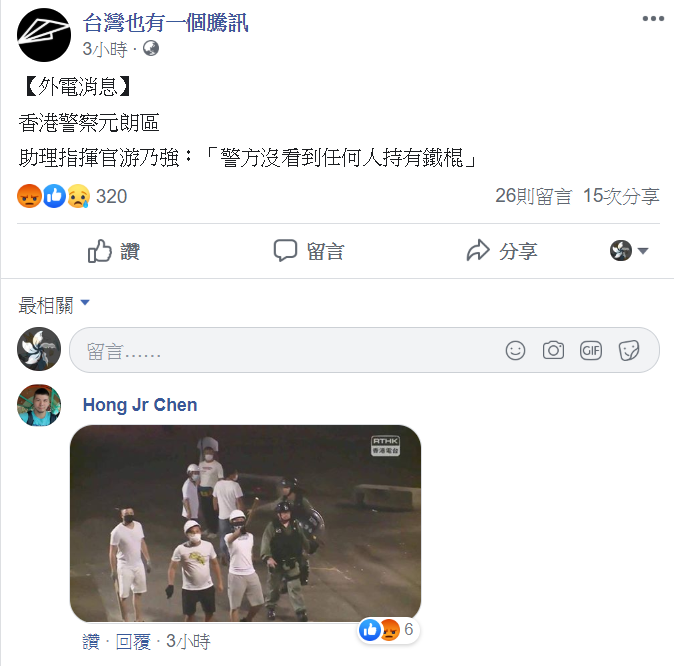Image resolution: width=674 pixels, height=666 pixels.
Task: Click the public globe privacy icon
Action: pyautogui.click(x=151, y=49)
